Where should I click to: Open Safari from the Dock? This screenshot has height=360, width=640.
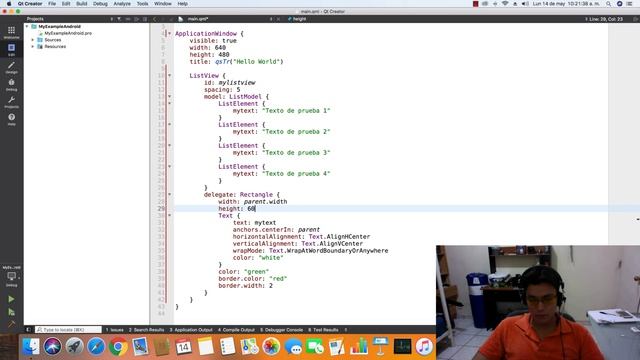pyautogui.click(x=96, y=347)
